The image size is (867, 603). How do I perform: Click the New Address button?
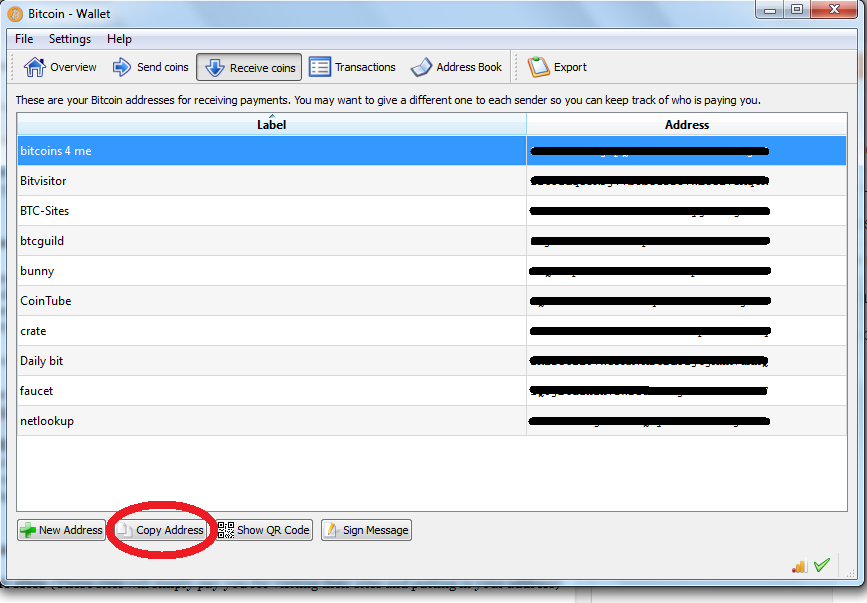pos(61,530)
